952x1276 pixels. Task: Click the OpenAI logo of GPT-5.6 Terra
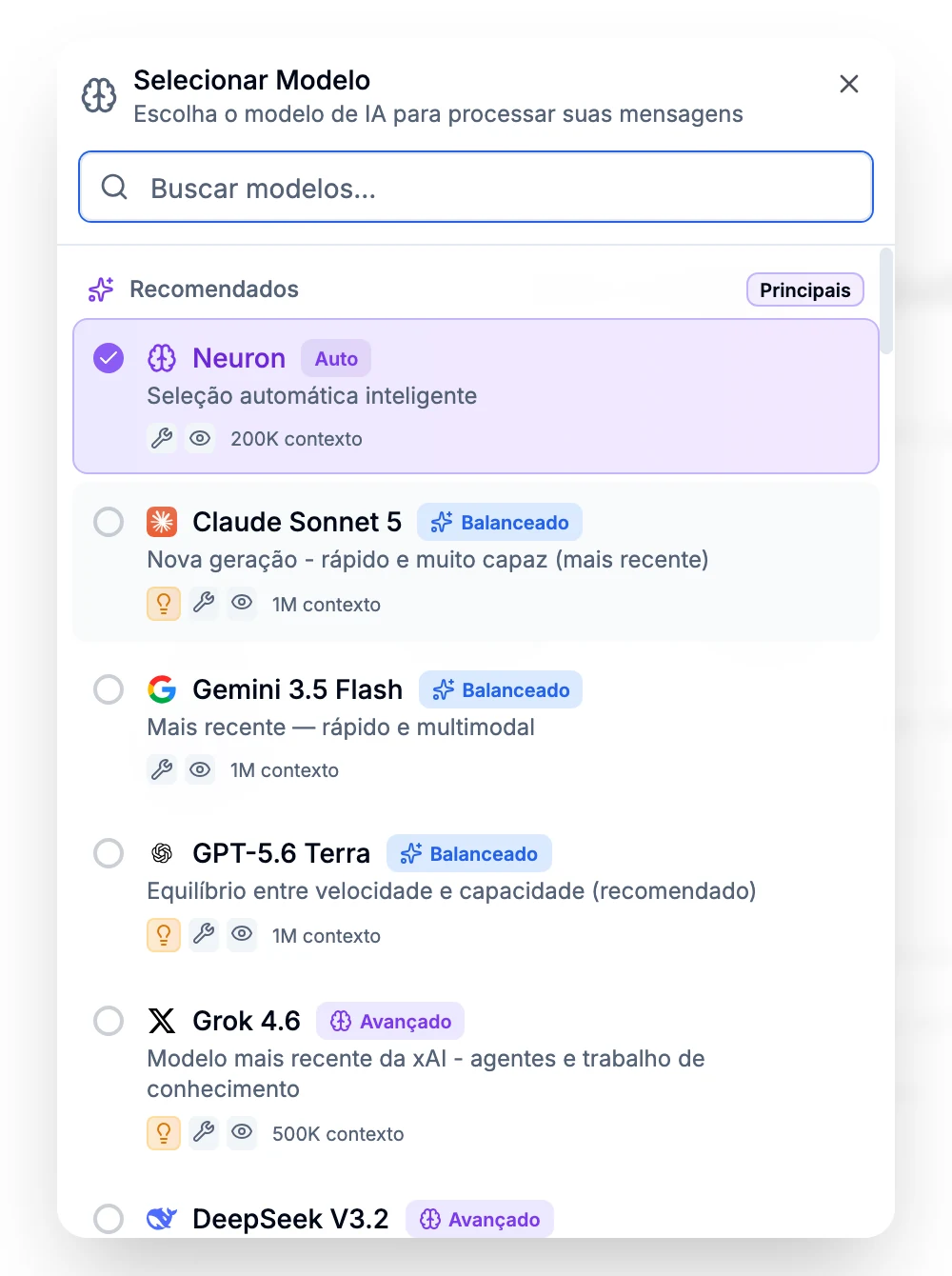coord(162,853)
